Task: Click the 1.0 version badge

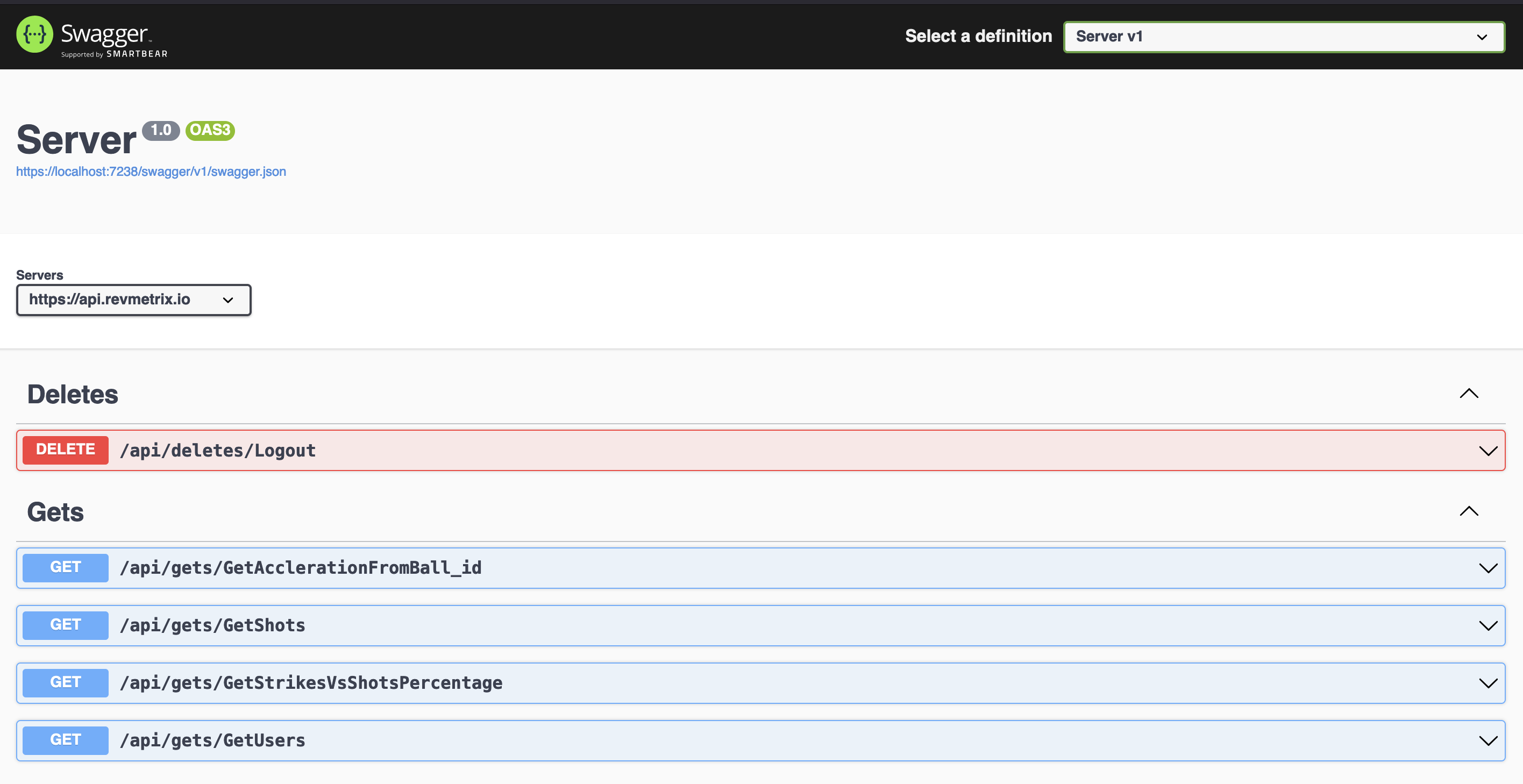Action: [161, 131]
